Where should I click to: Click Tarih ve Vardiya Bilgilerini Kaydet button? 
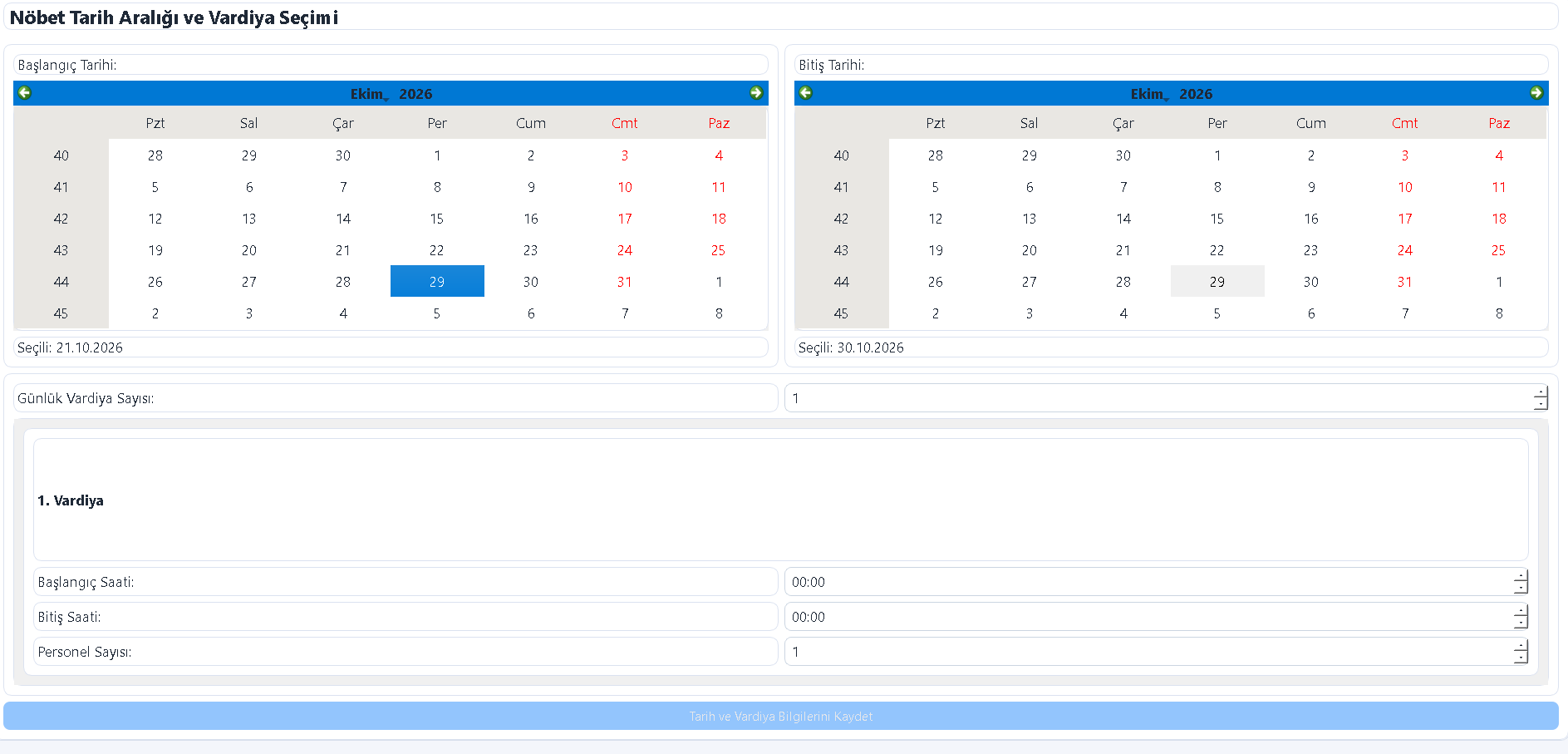pyautogui.click(x=781, y=716)
